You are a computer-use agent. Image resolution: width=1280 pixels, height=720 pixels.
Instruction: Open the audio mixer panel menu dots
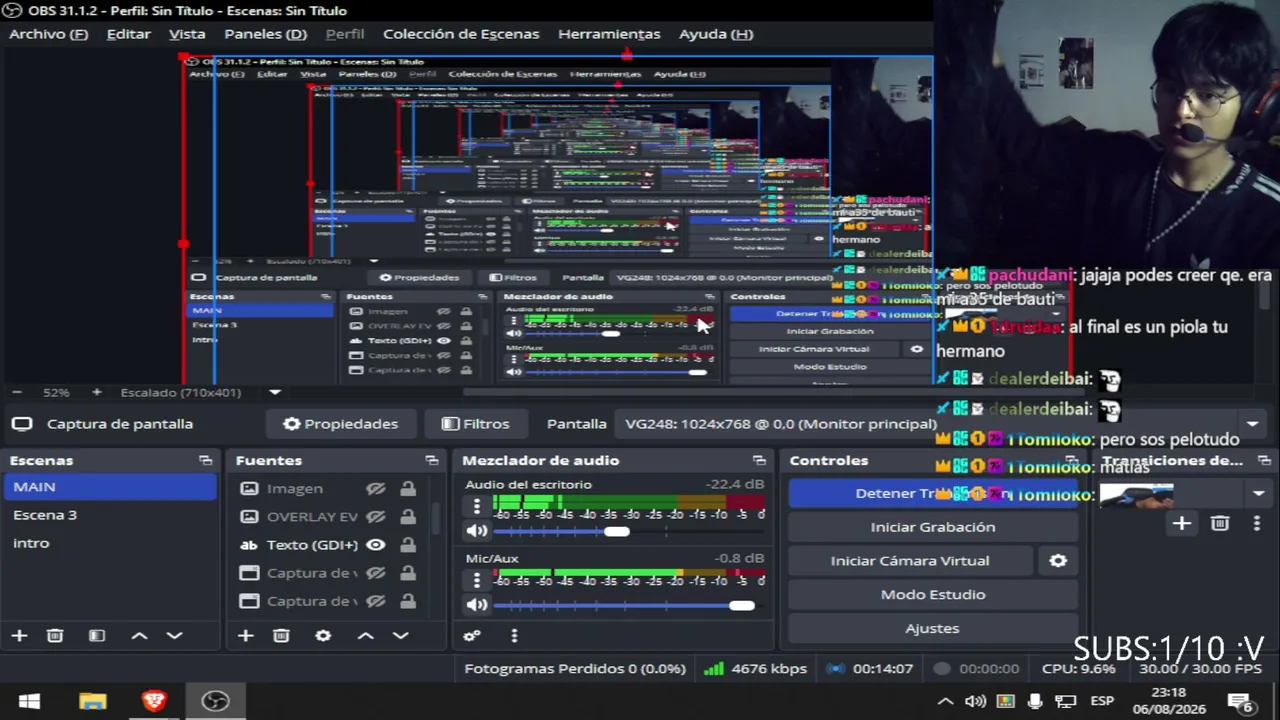click(x=514, y=635)
